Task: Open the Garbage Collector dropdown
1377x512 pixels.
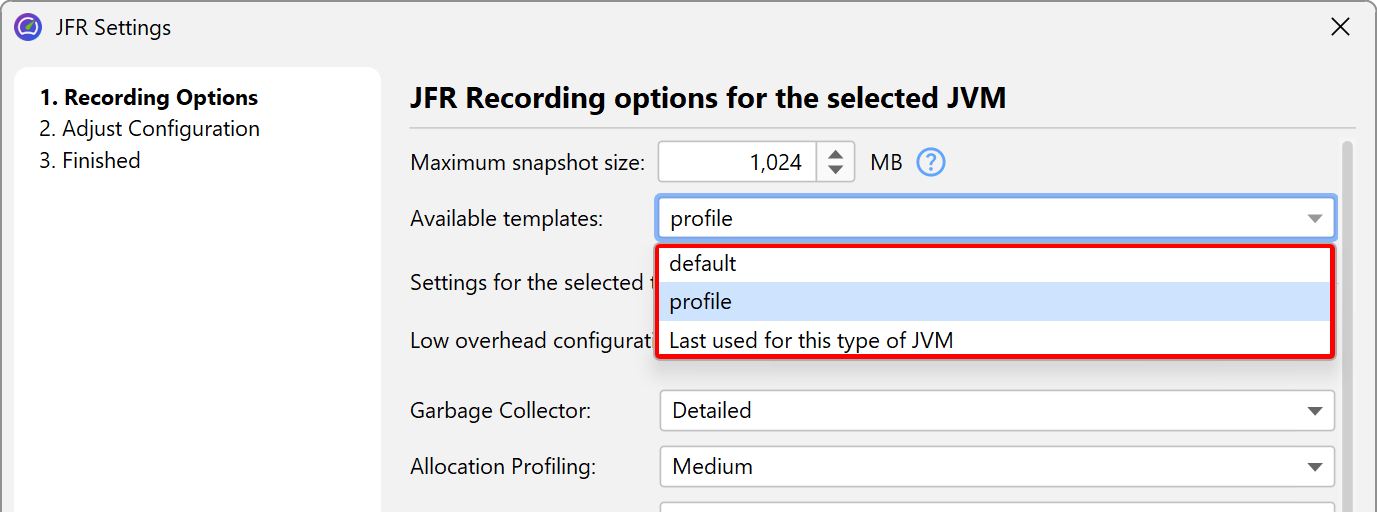Action: (x=996, y=410)
